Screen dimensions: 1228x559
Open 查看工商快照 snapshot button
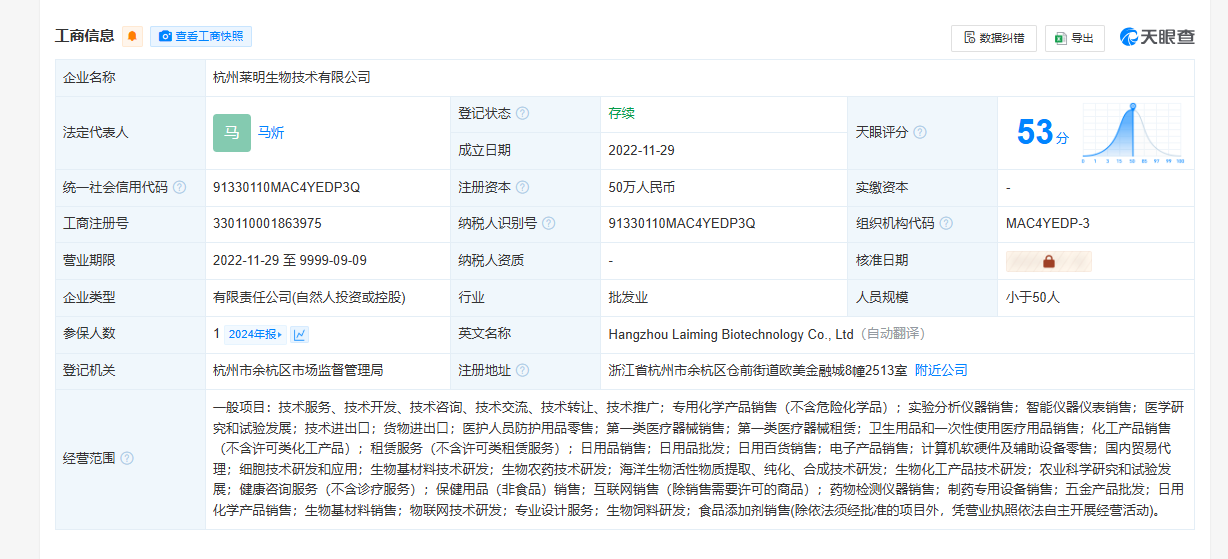click(x=201, y=37)
